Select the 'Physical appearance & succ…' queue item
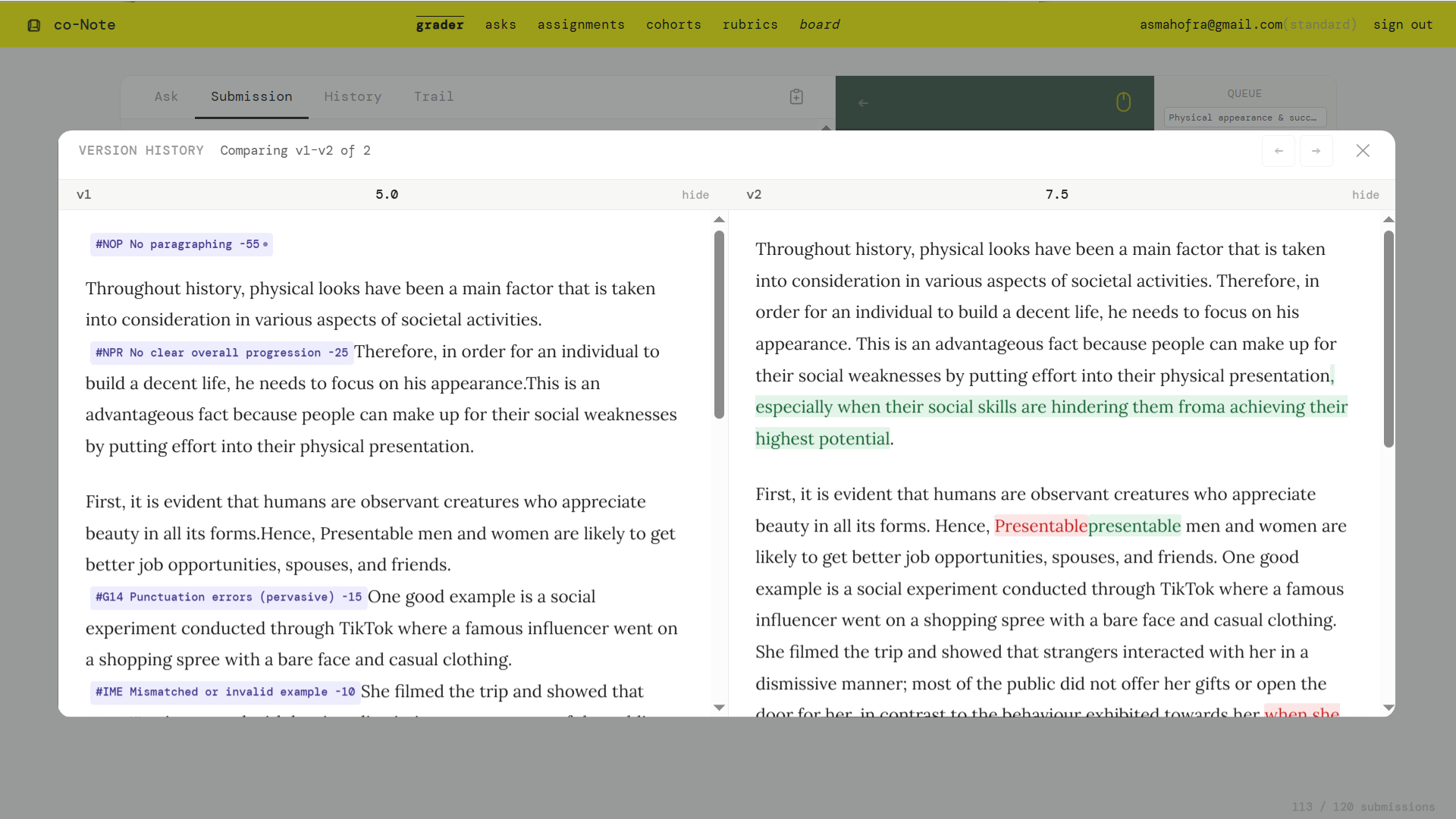Image resolution: width=1456 pixels, height=819 pixels. coord(1245,118)
